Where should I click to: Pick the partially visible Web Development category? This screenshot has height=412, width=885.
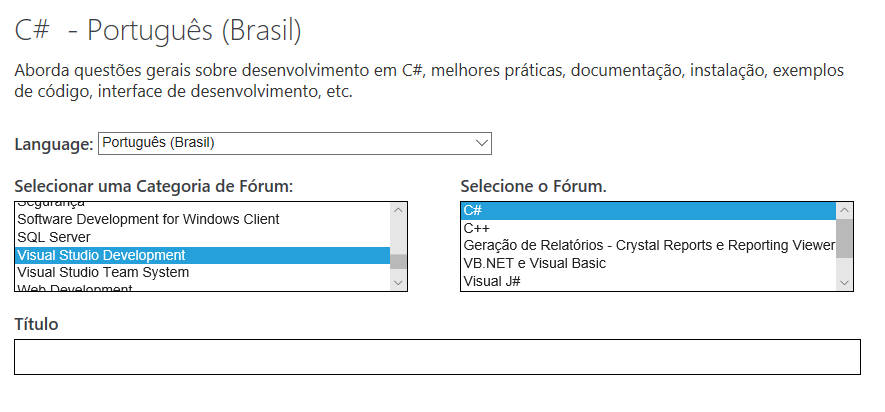[75, 288]
